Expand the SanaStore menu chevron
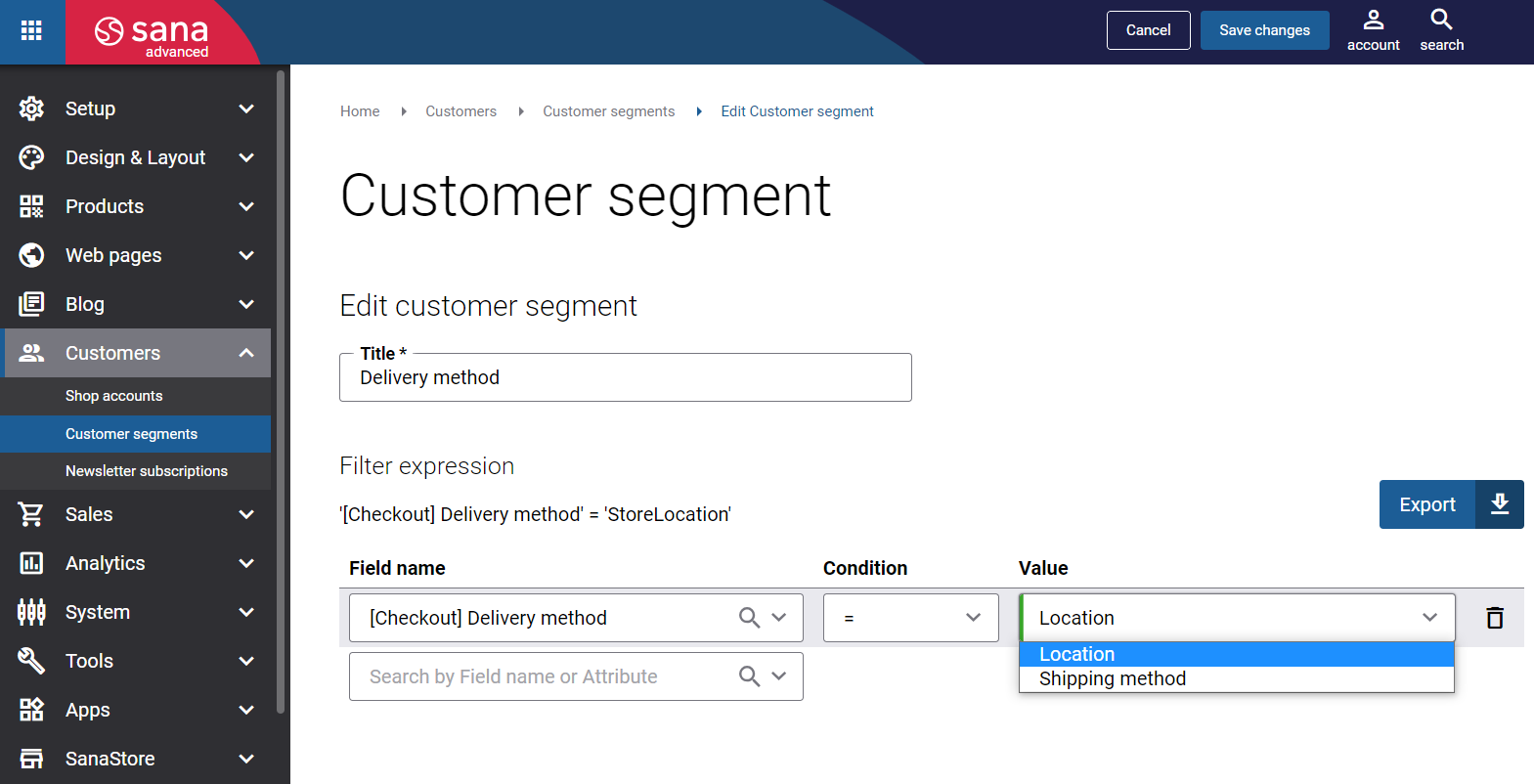1534x784 pixels. pos(246,759)
